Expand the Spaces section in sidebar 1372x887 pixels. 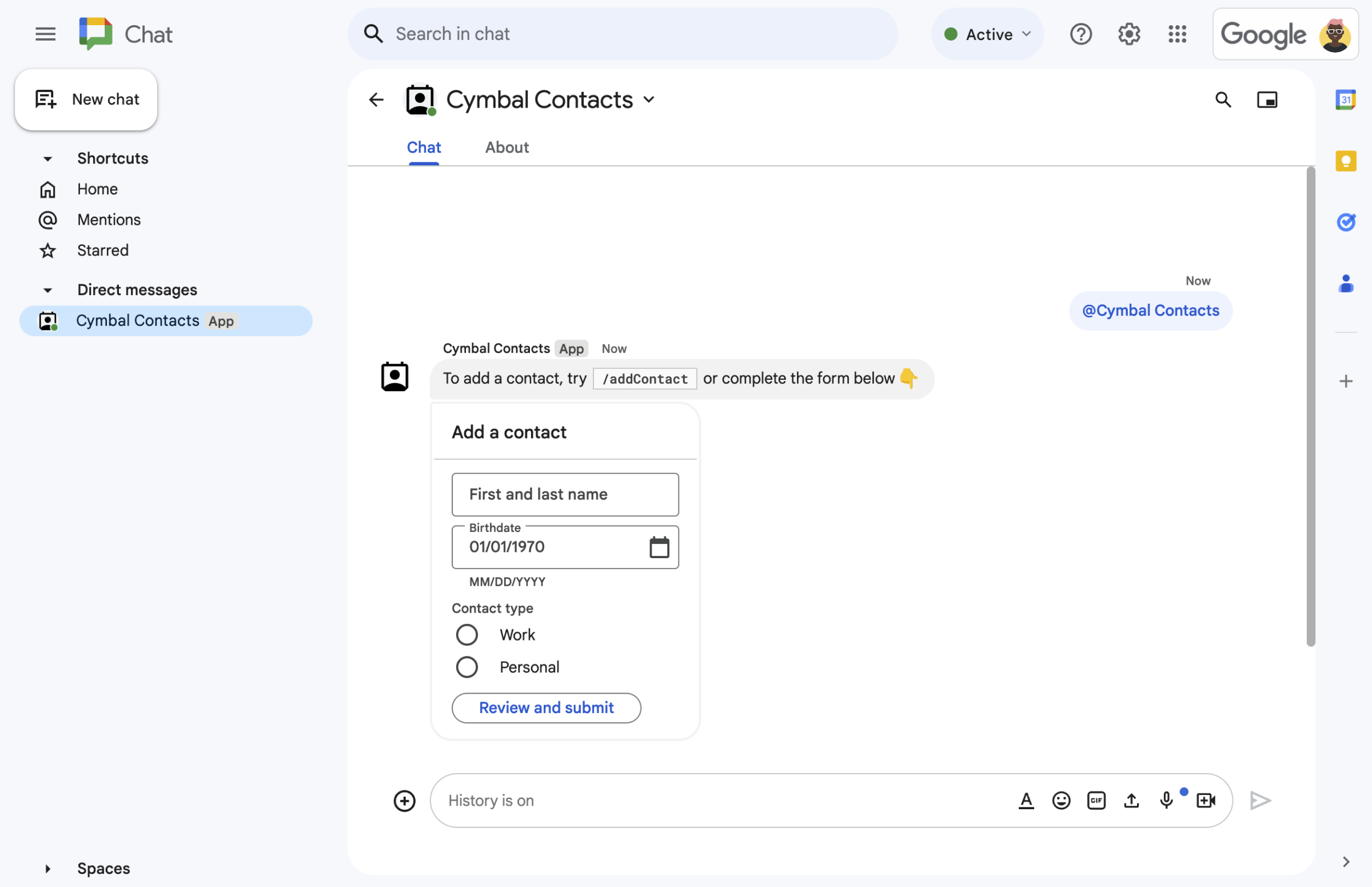47,867
